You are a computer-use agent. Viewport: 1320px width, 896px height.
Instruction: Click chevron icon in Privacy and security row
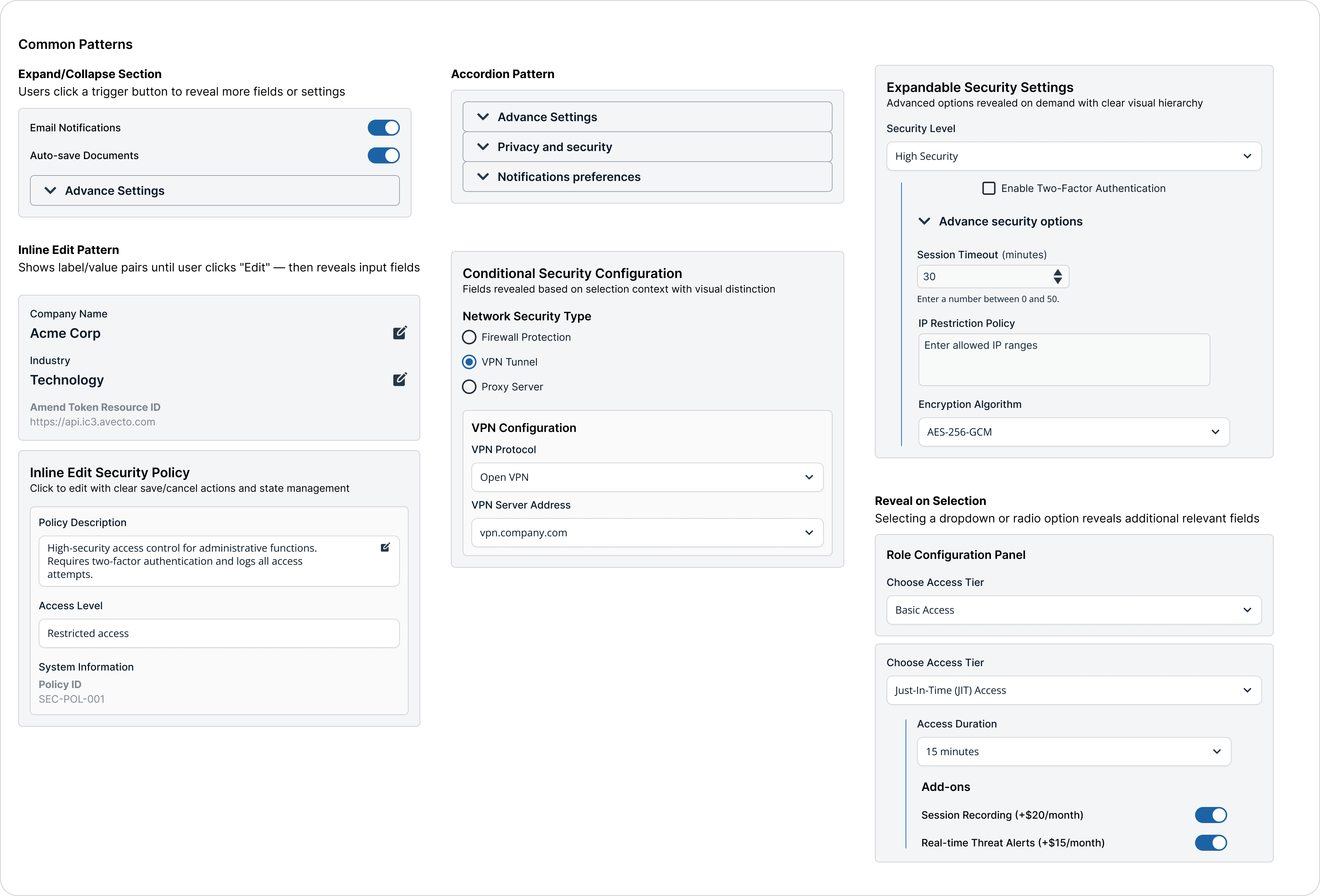(483, 147)
